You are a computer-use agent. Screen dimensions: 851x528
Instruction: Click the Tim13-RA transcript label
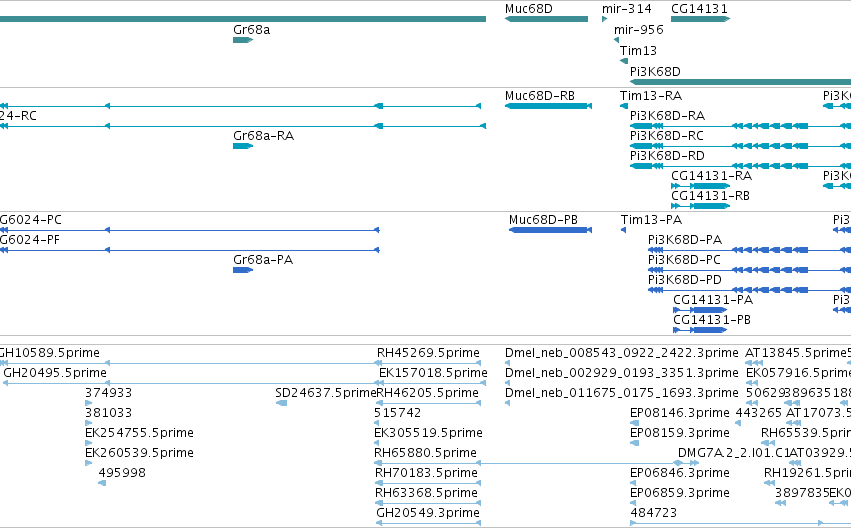click(651, 96)
